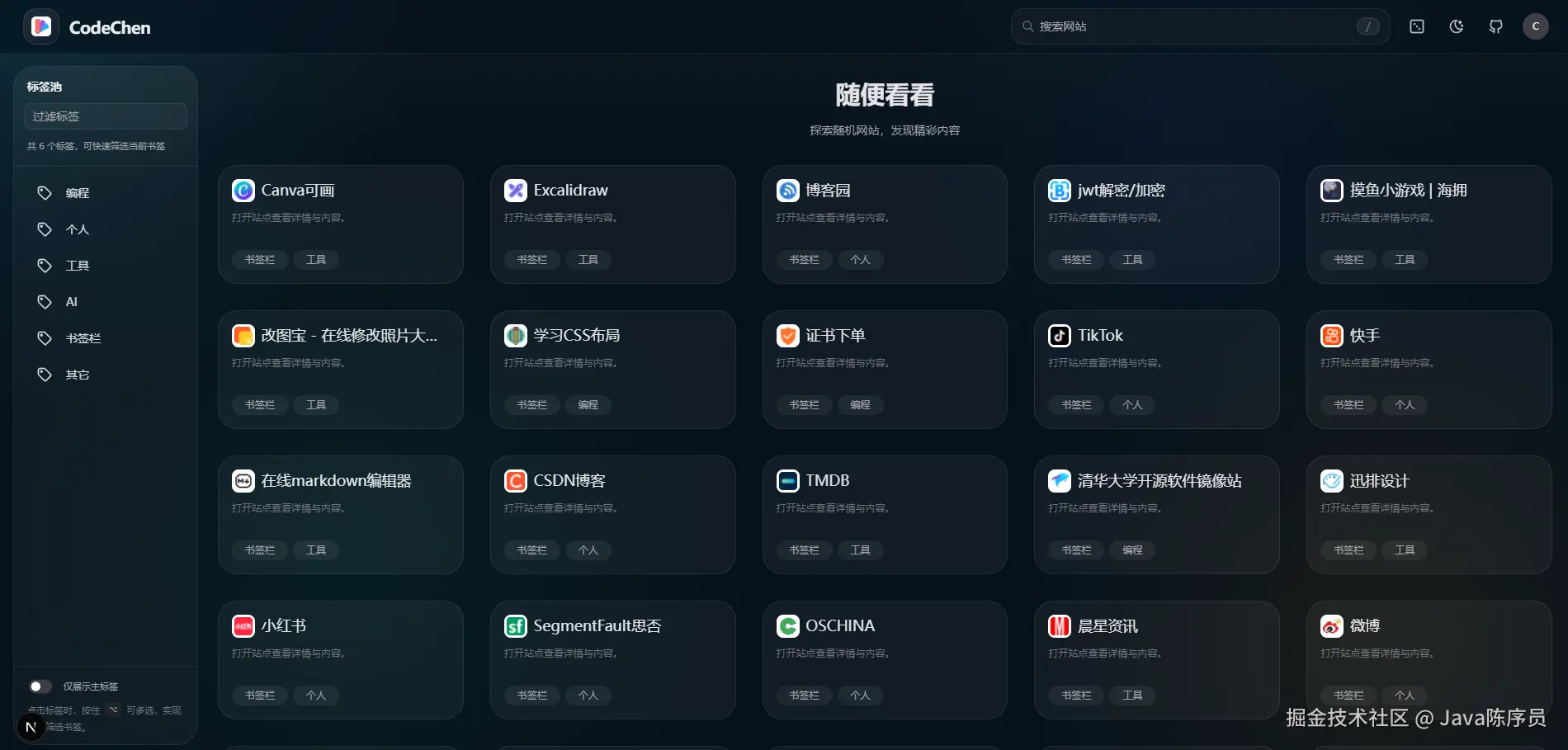Toggle the 仅展示主标签 switch

coord(40,686)
